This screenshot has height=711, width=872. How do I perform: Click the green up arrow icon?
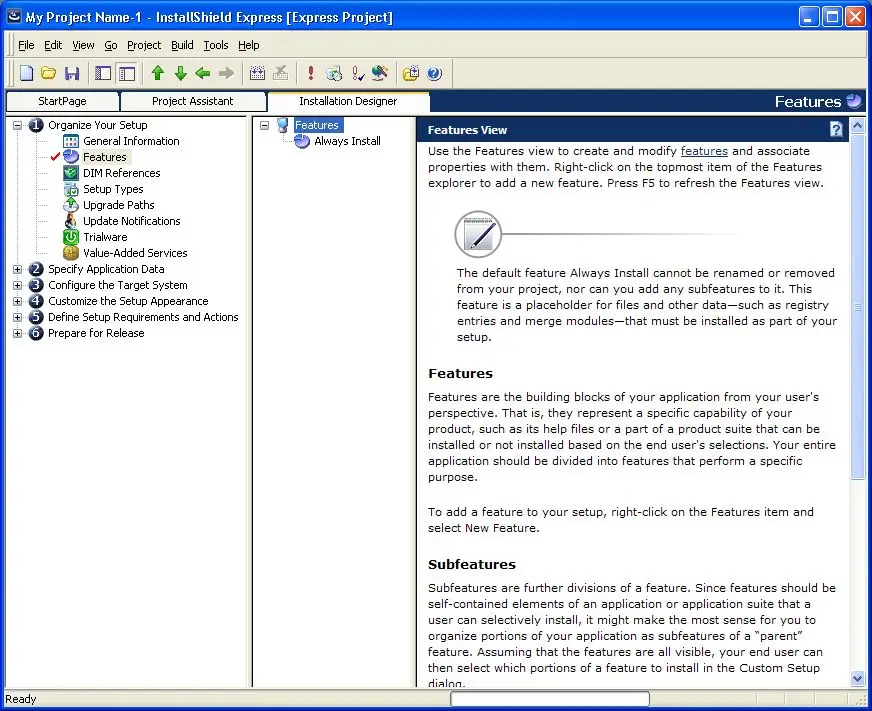pos(158,73)
